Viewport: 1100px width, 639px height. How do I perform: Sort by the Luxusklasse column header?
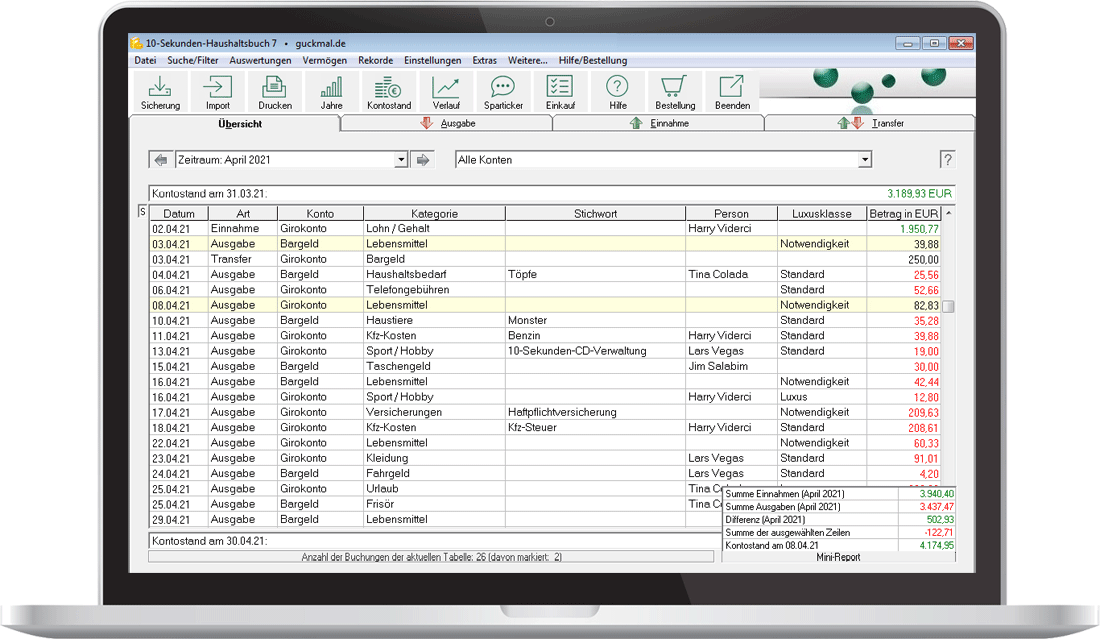pyautogui.click(x=821, y=213)
